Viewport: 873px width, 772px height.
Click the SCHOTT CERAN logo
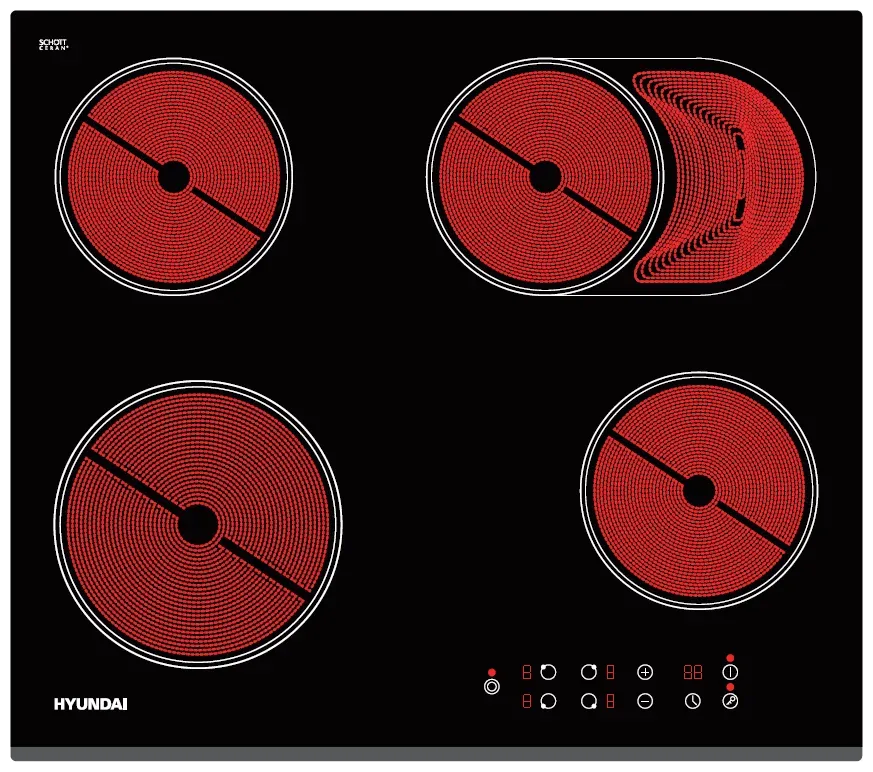tap(53, 45)
